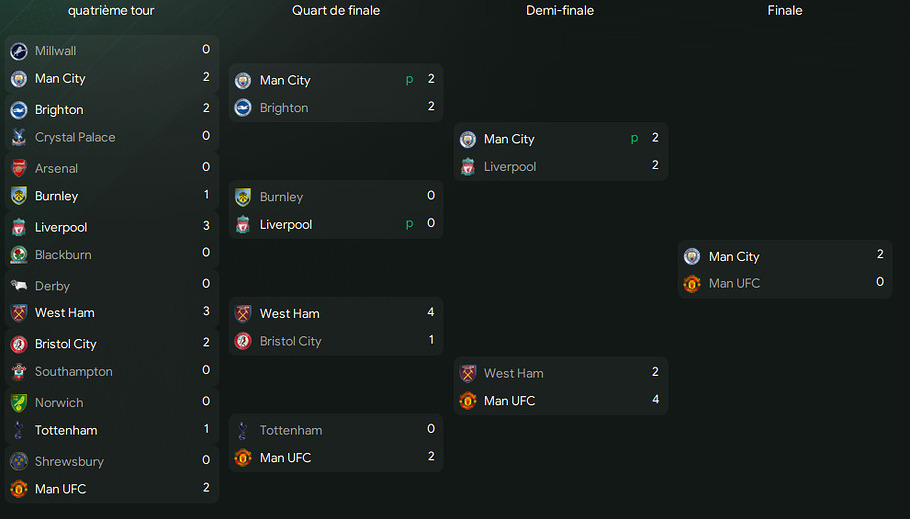Click Crystal Palace club crest
The image size is (910, 519).
(x=18, y=137)
